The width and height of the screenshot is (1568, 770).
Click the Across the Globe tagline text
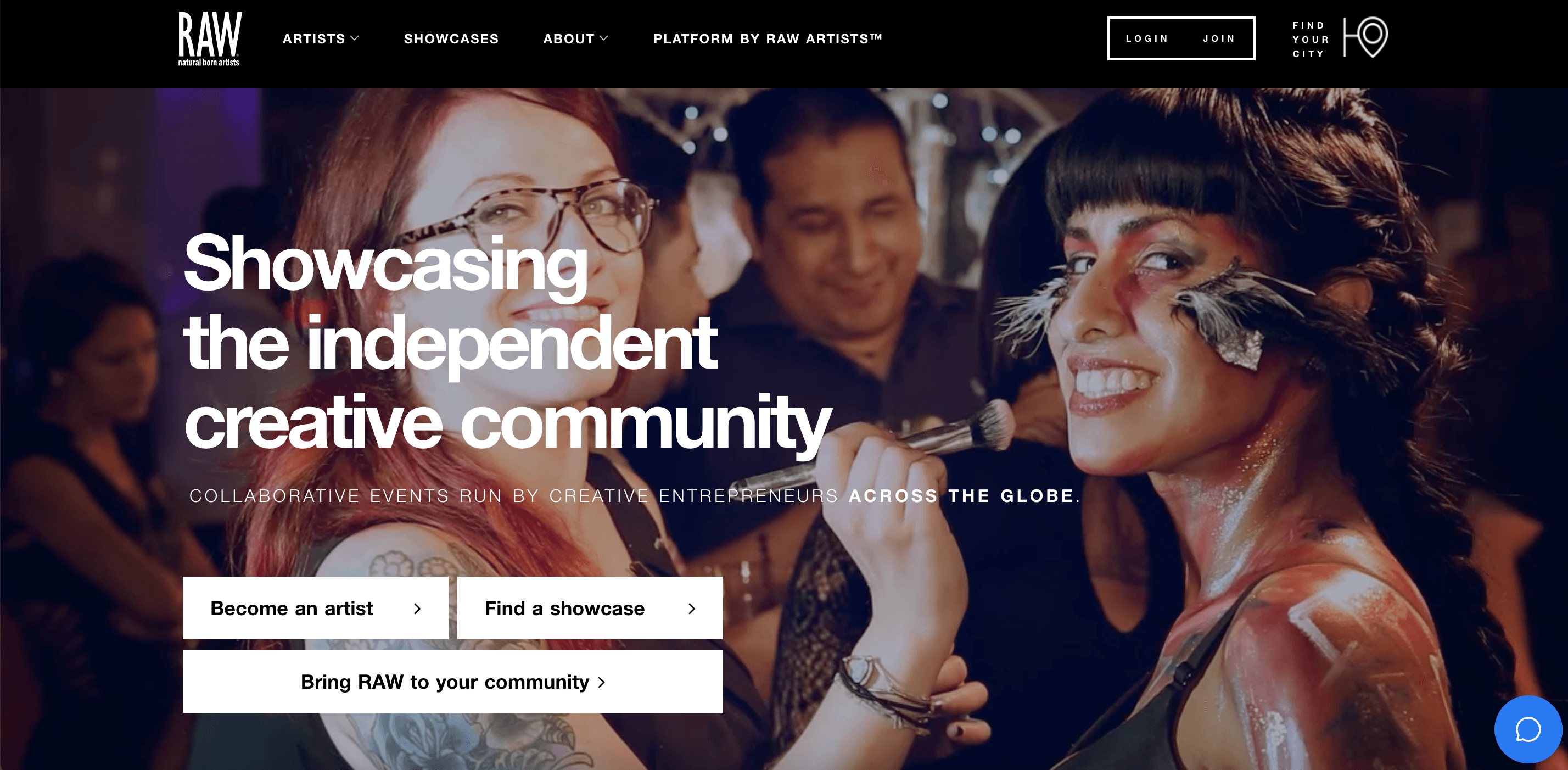[962, 496]
